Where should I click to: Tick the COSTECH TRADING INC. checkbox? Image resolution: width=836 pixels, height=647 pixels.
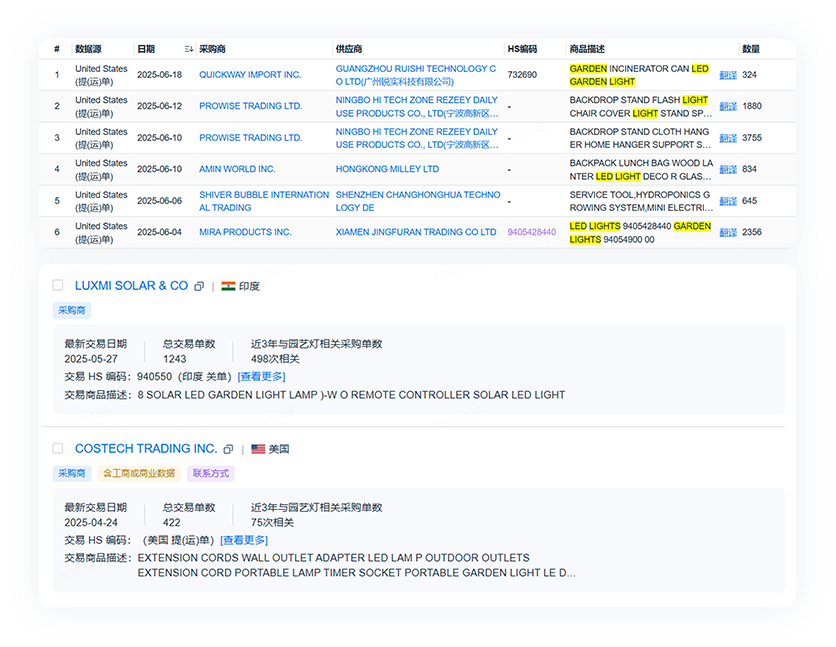pyautogui.click(x=58, y=449)
